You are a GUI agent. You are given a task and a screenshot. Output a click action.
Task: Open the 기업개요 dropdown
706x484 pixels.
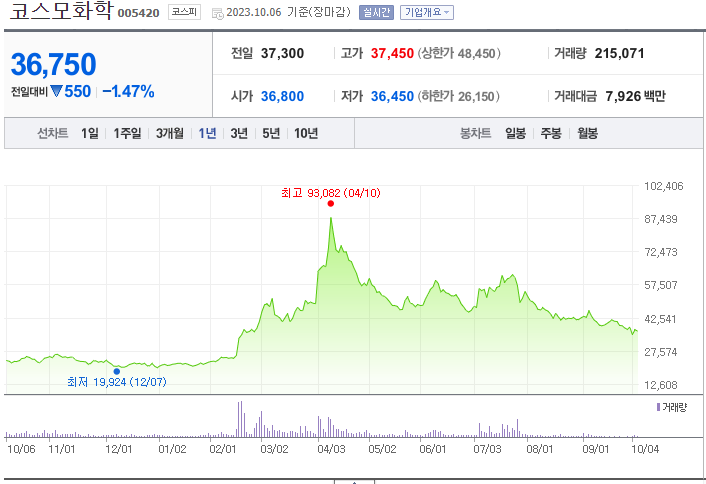click(x=426, y=13)
